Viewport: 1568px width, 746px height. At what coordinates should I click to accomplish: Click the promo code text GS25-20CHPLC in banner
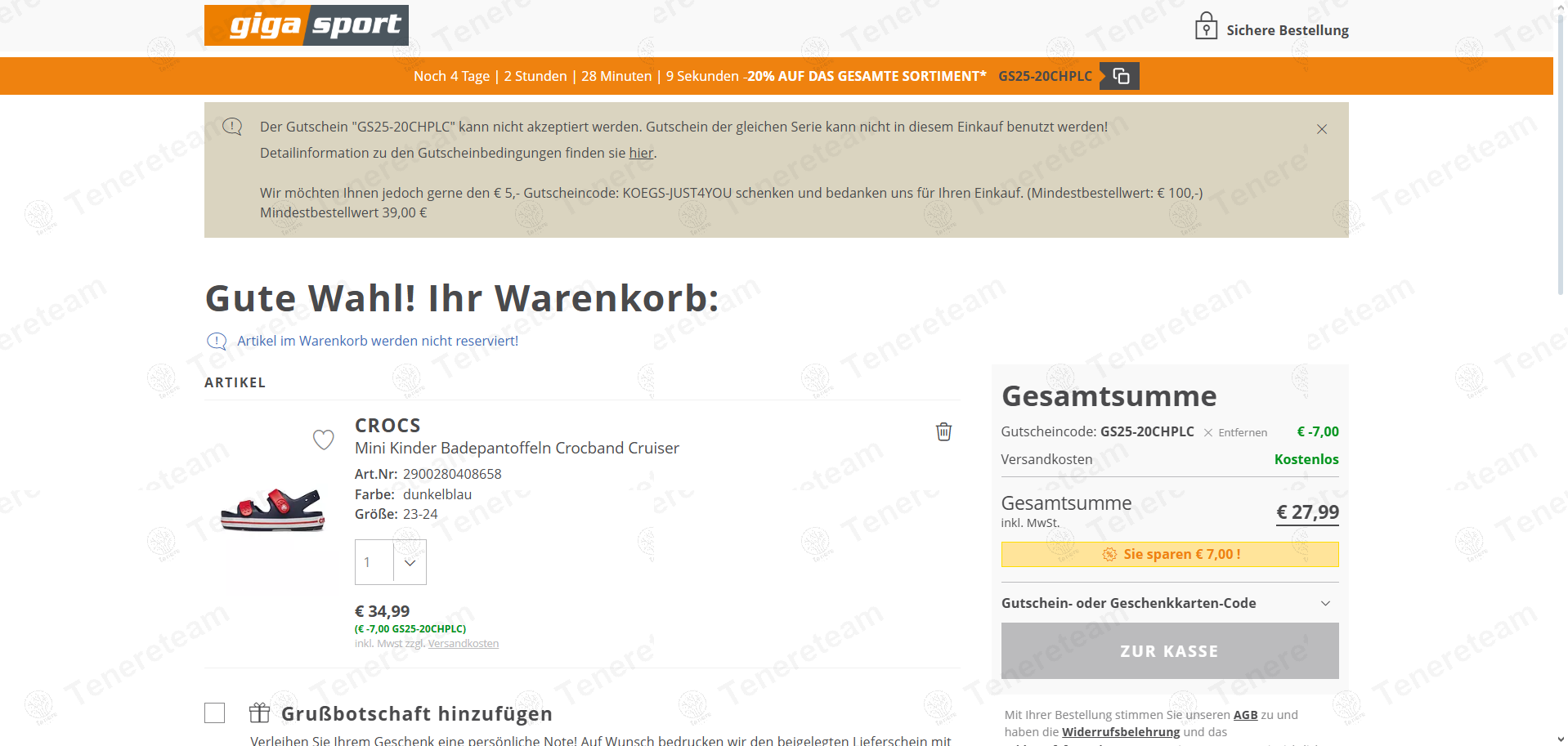(1045, 76)
